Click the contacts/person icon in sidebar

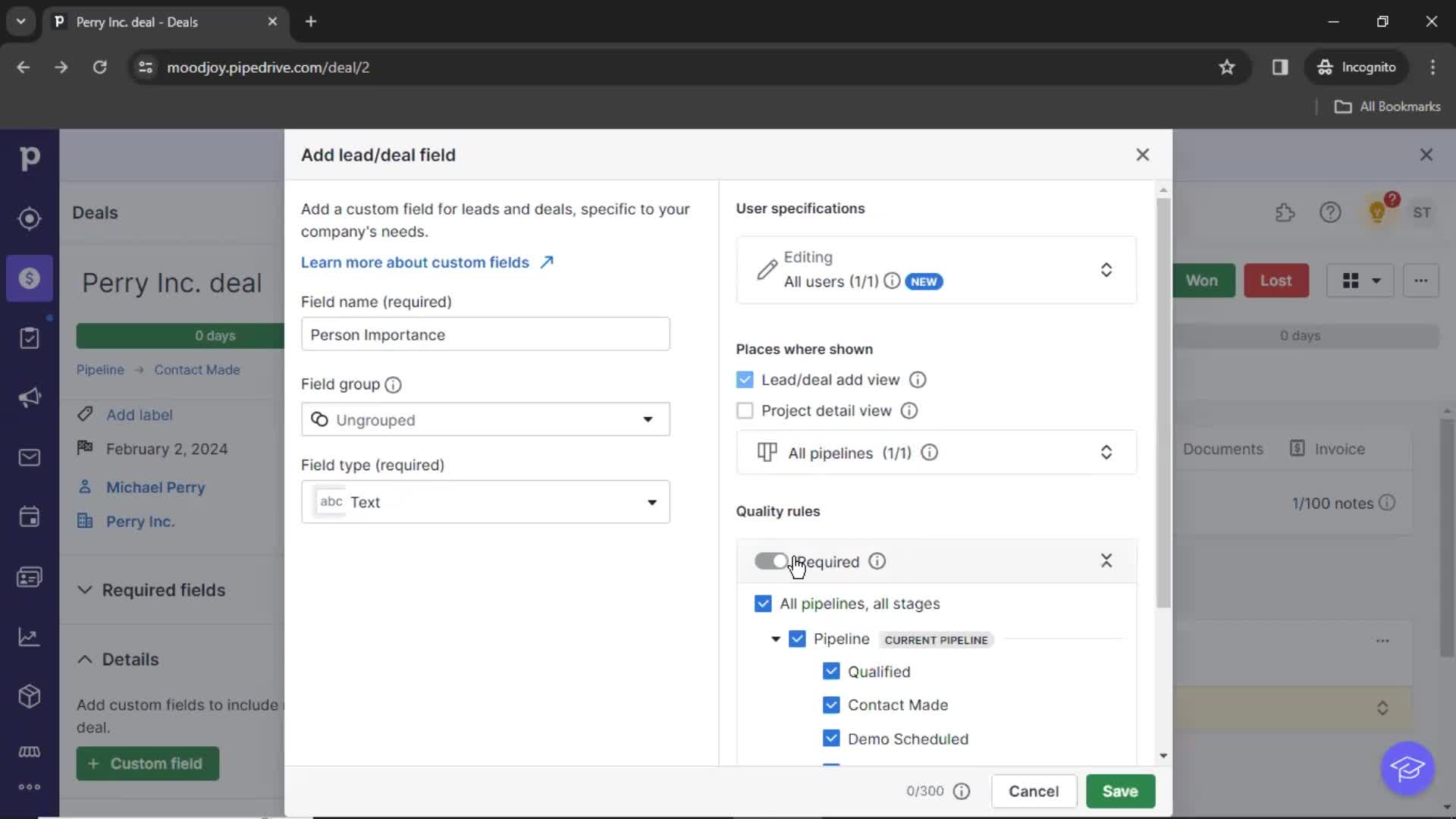pos(29,576)
